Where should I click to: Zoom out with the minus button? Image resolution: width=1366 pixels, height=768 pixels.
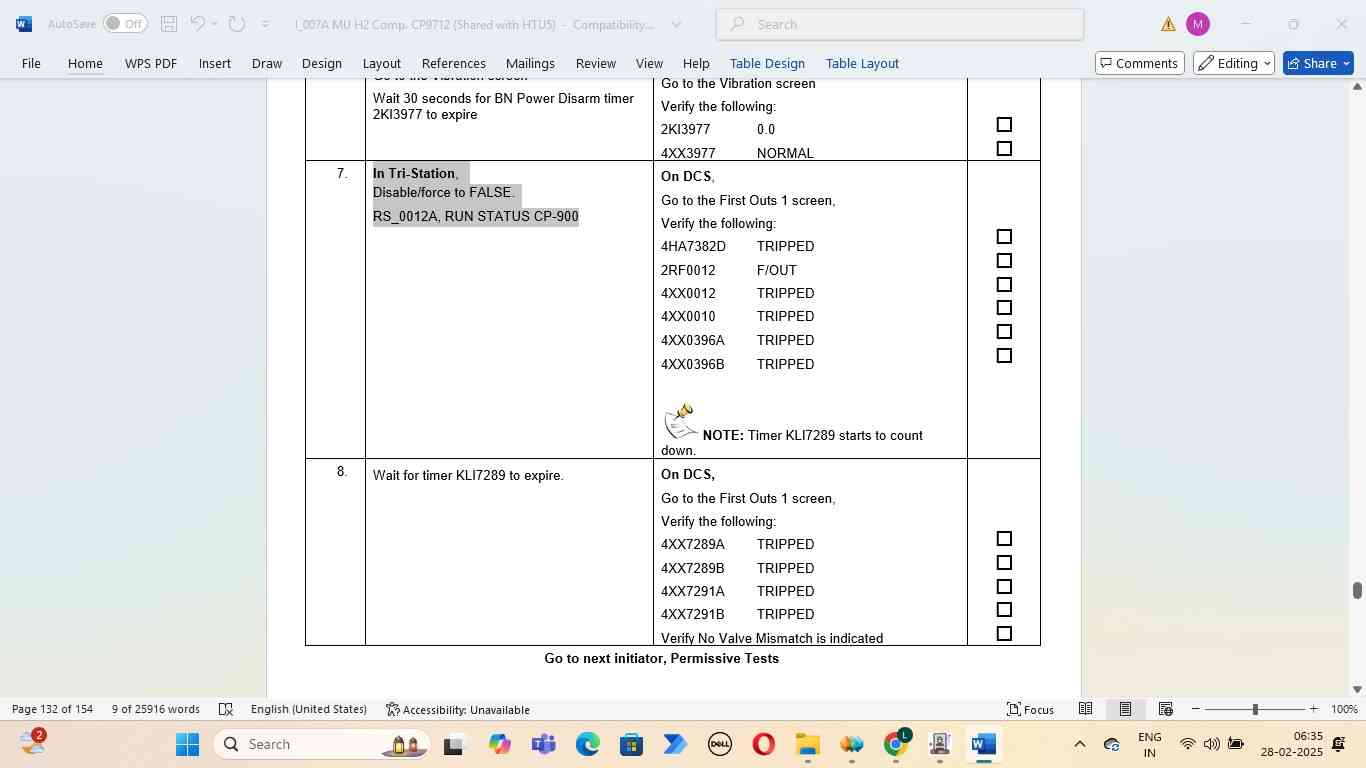click(1196, 709)
